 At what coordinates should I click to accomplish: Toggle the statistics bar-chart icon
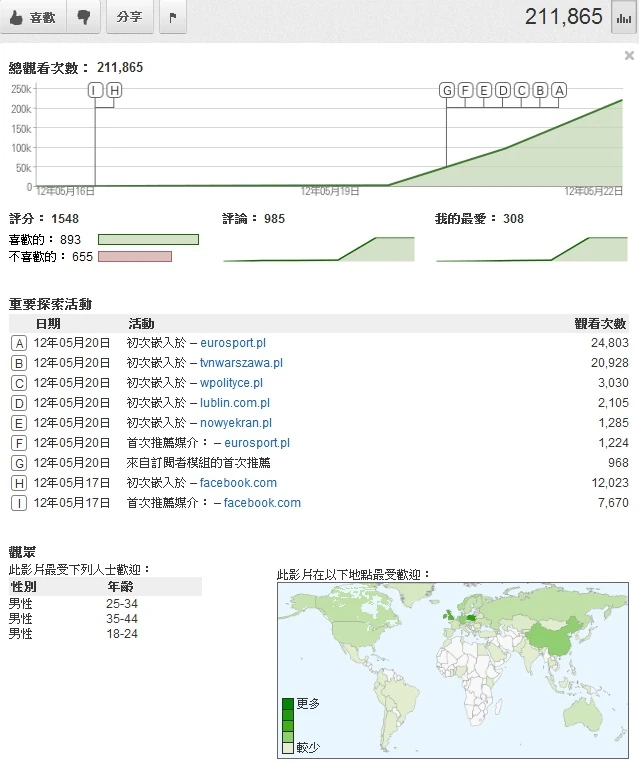coord(623,18)
